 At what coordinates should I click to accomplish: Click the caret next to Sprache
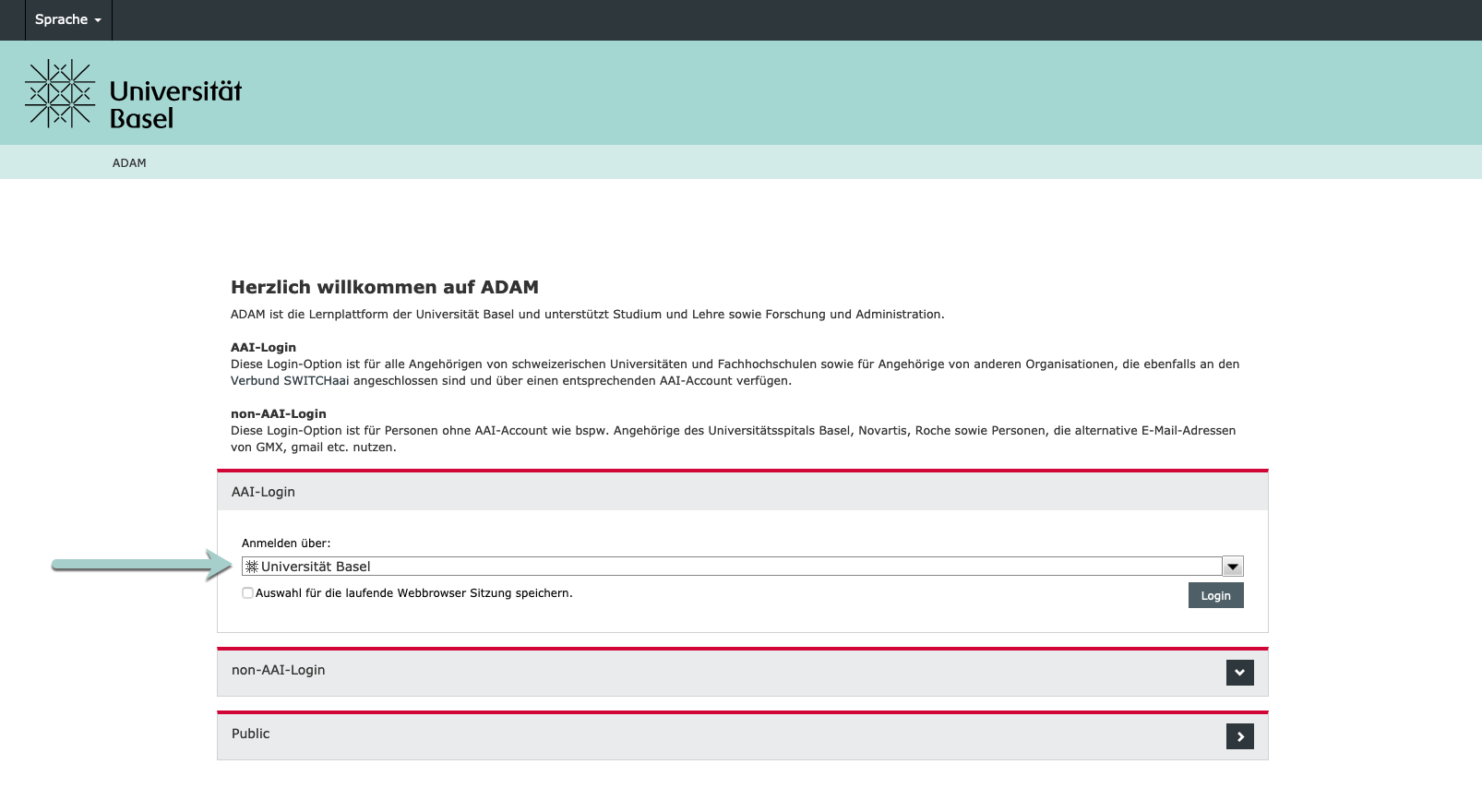coord(98,20)
